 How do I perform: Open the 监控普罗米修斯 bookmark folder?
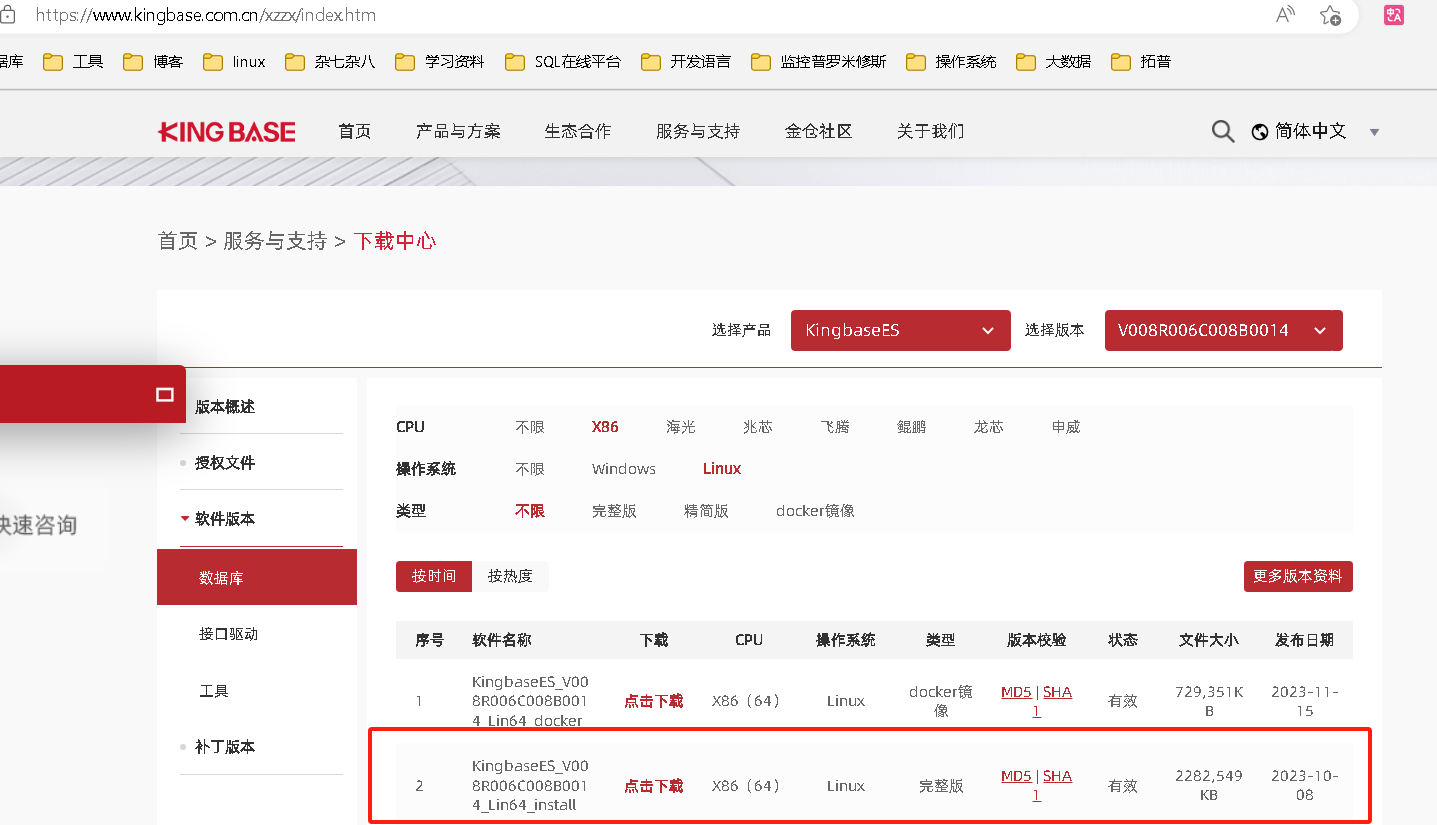point(819,62)
